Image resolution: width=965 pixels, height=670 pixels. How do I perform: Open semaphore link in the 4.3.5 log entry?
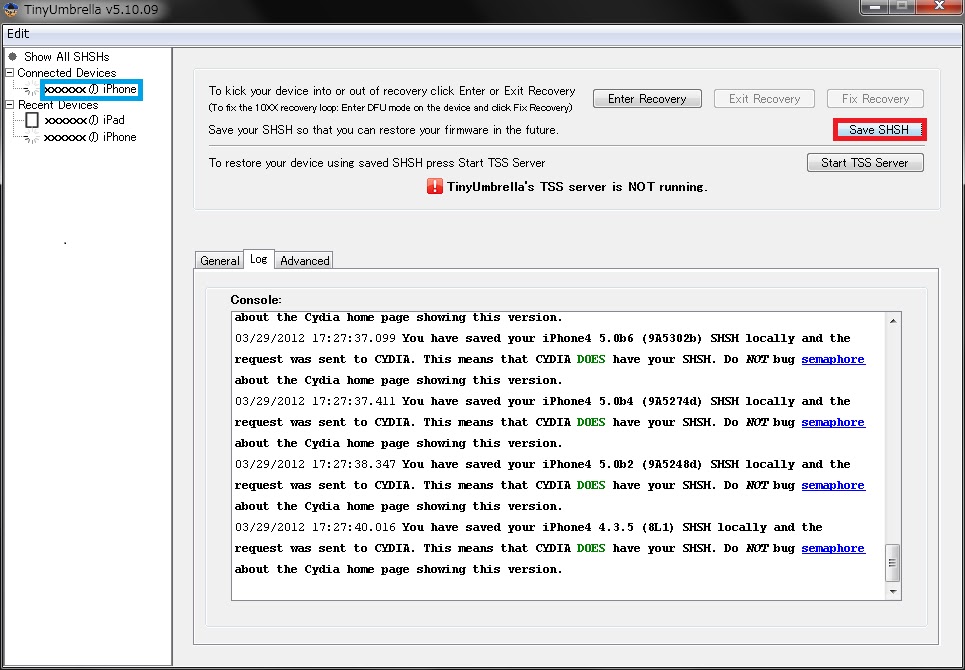[833, 548]
